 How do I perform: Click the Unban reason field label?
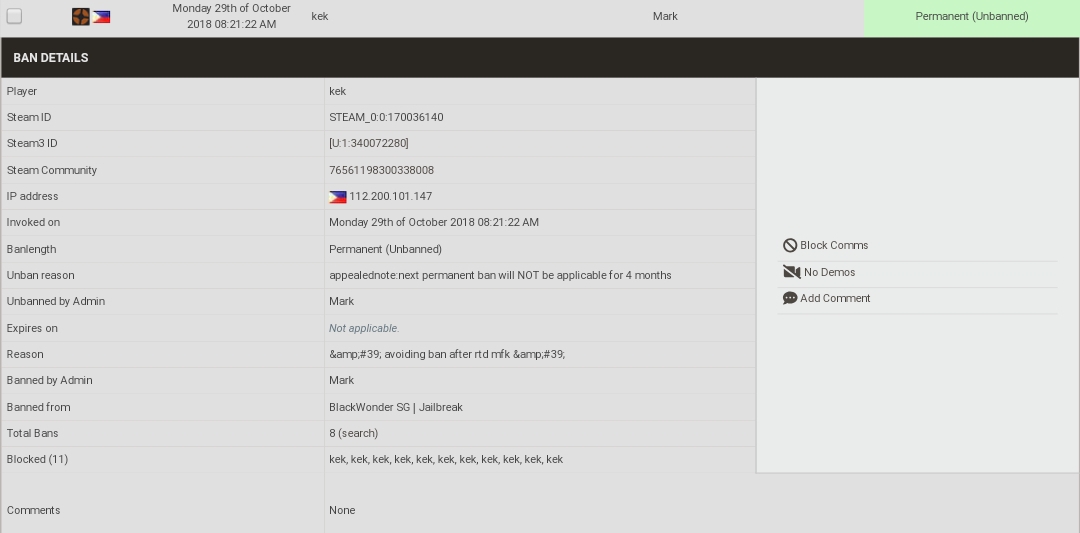41,275
